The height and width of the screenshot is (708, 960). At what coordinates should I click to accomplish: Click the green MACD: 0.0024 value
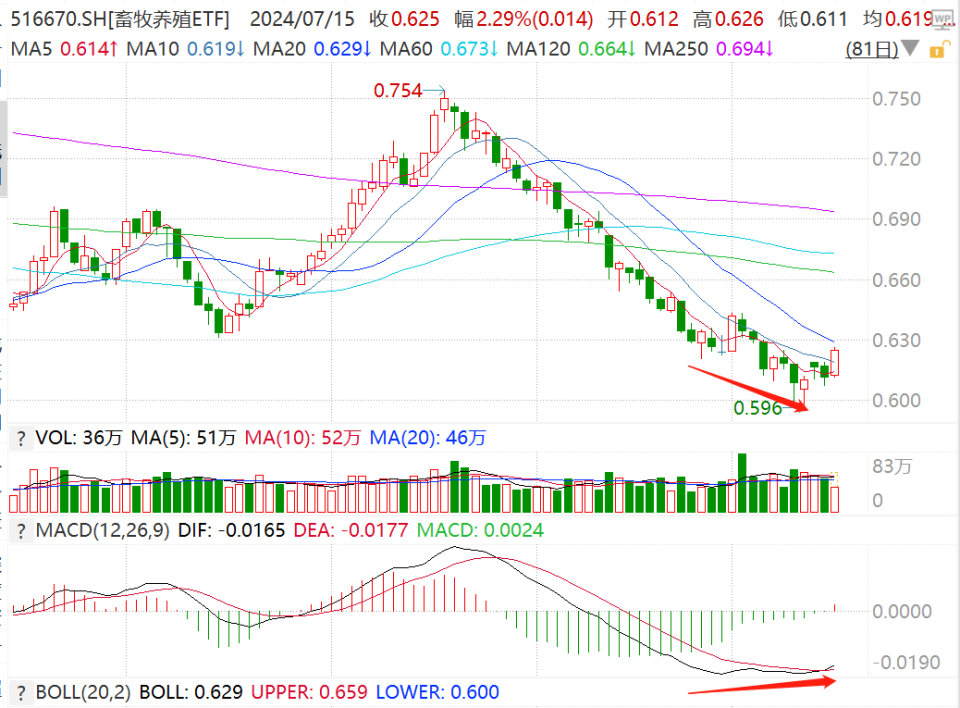[x=480, y=530]
